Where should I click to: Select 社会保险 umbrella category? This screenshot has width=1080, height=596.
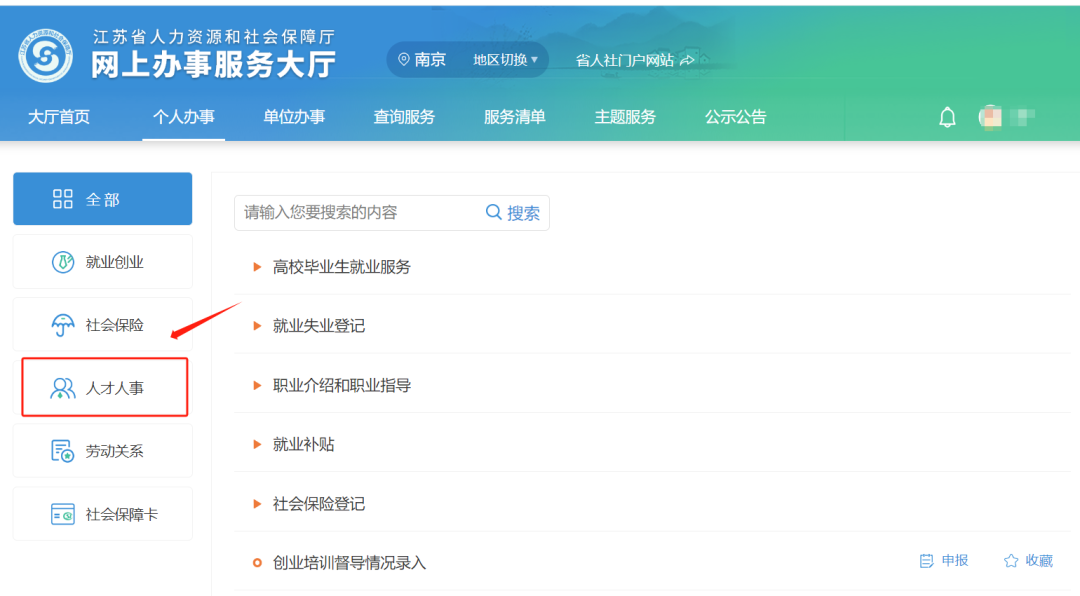click(x=102, y=325)
